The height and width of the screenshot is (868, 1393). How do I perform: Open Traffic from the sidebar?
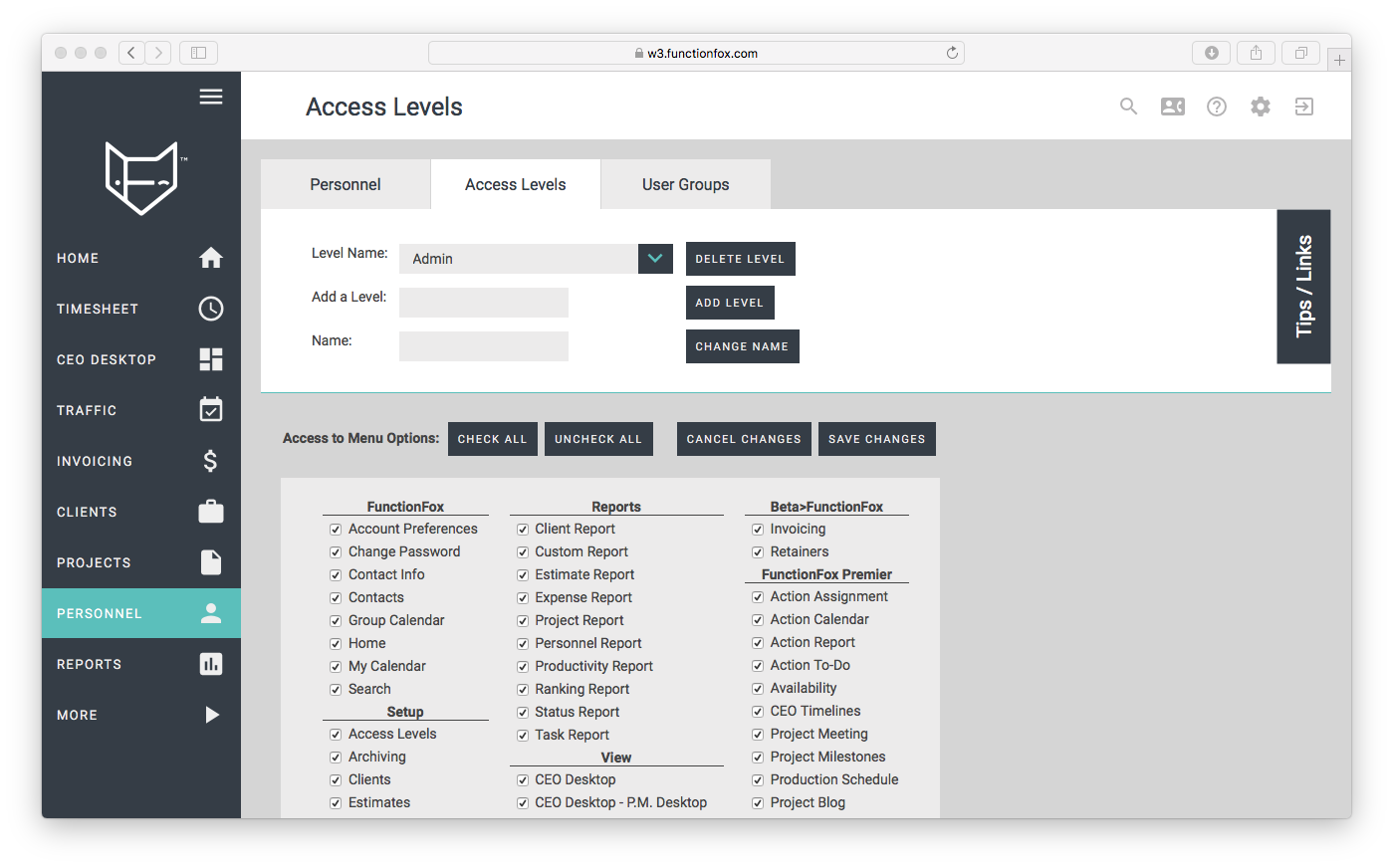[x=141, y=410]
